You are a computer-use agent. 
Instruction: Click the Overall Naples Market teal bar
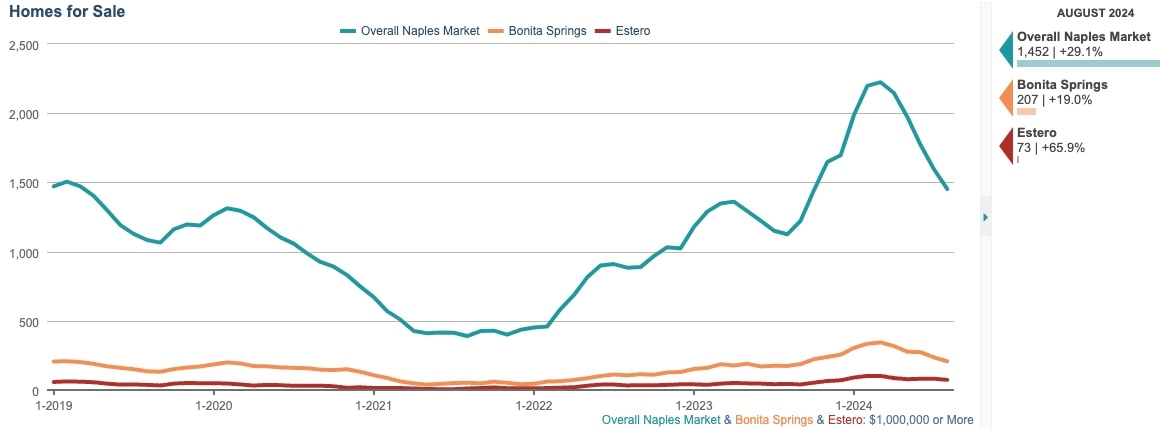pyautogui.click(x=1088, y=64)
